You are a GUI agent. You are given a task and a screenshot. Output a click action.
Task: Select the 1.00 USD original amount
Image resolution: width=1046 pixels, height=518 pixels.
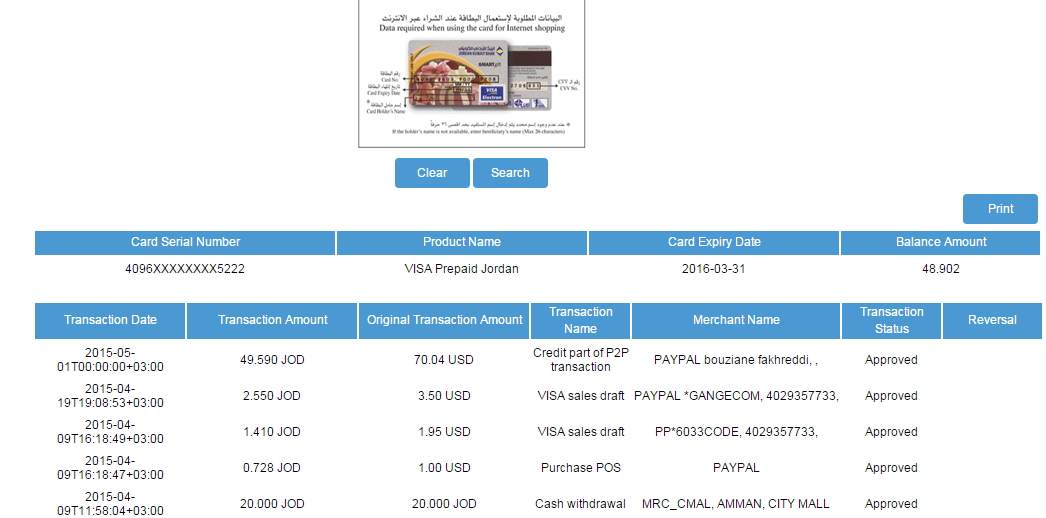444,468
